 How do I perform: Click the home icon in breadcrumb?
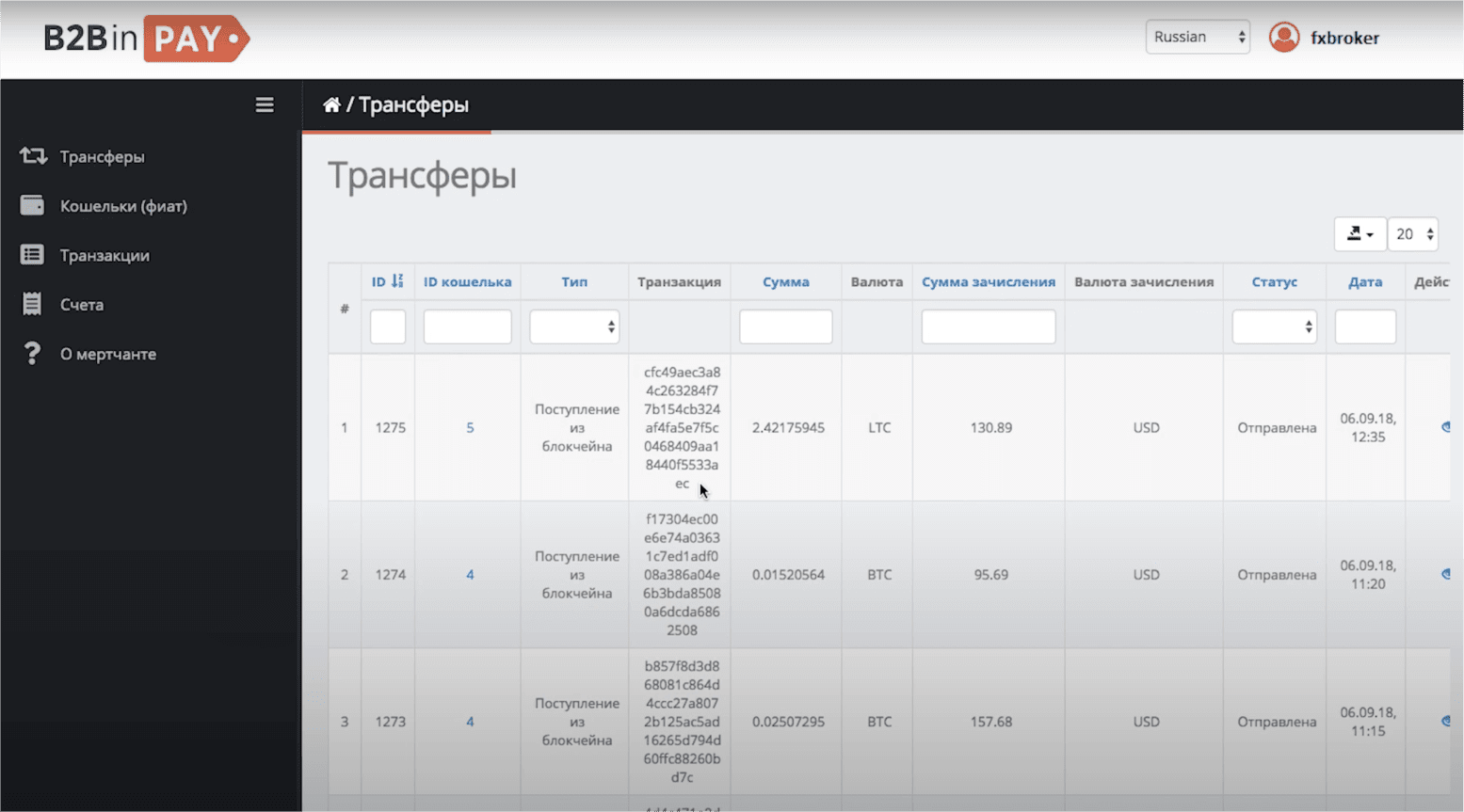pyautogui.click(x=331, y=104)
